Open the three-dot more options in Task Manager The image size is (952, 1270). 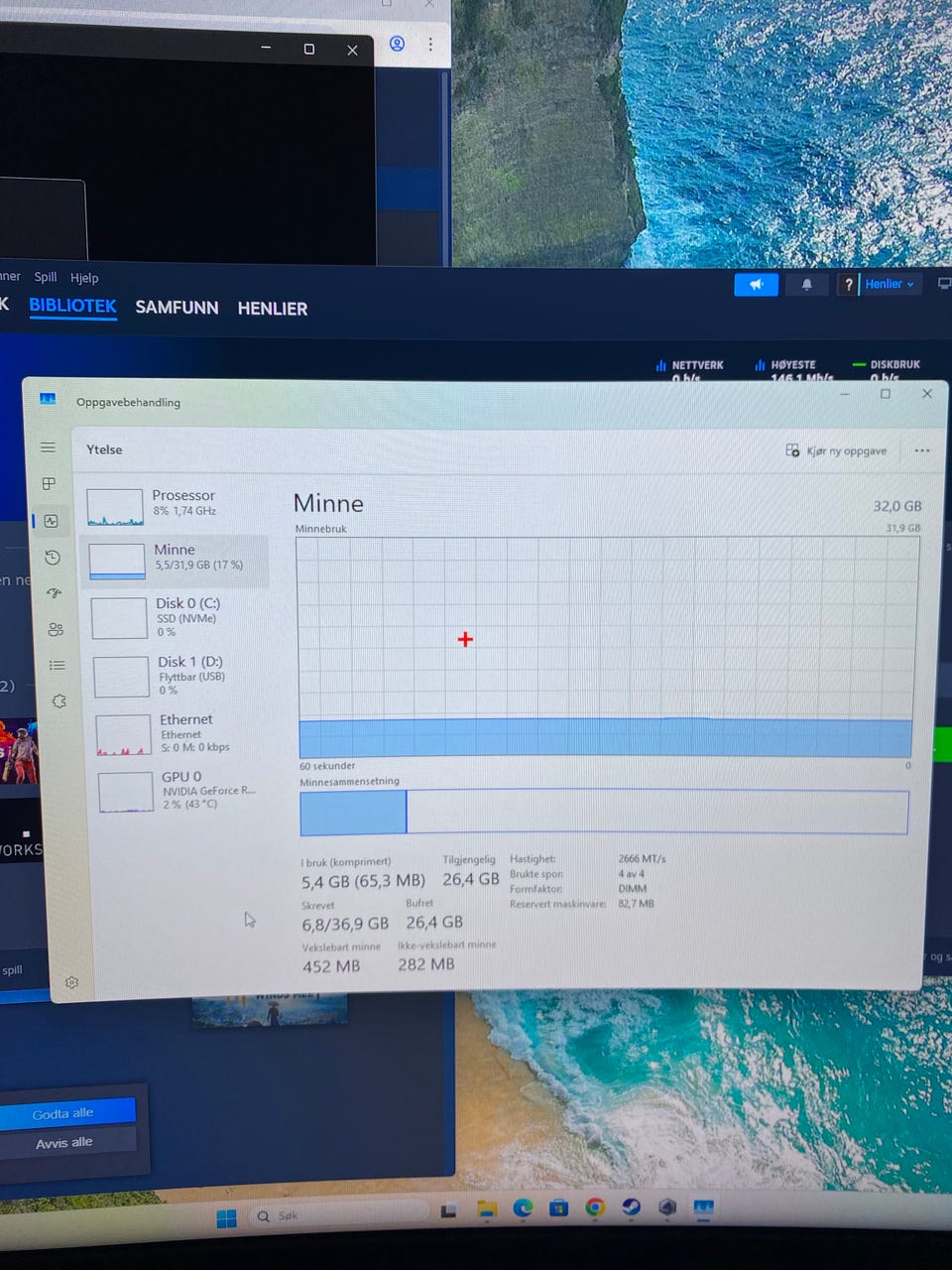coord(922,450)
